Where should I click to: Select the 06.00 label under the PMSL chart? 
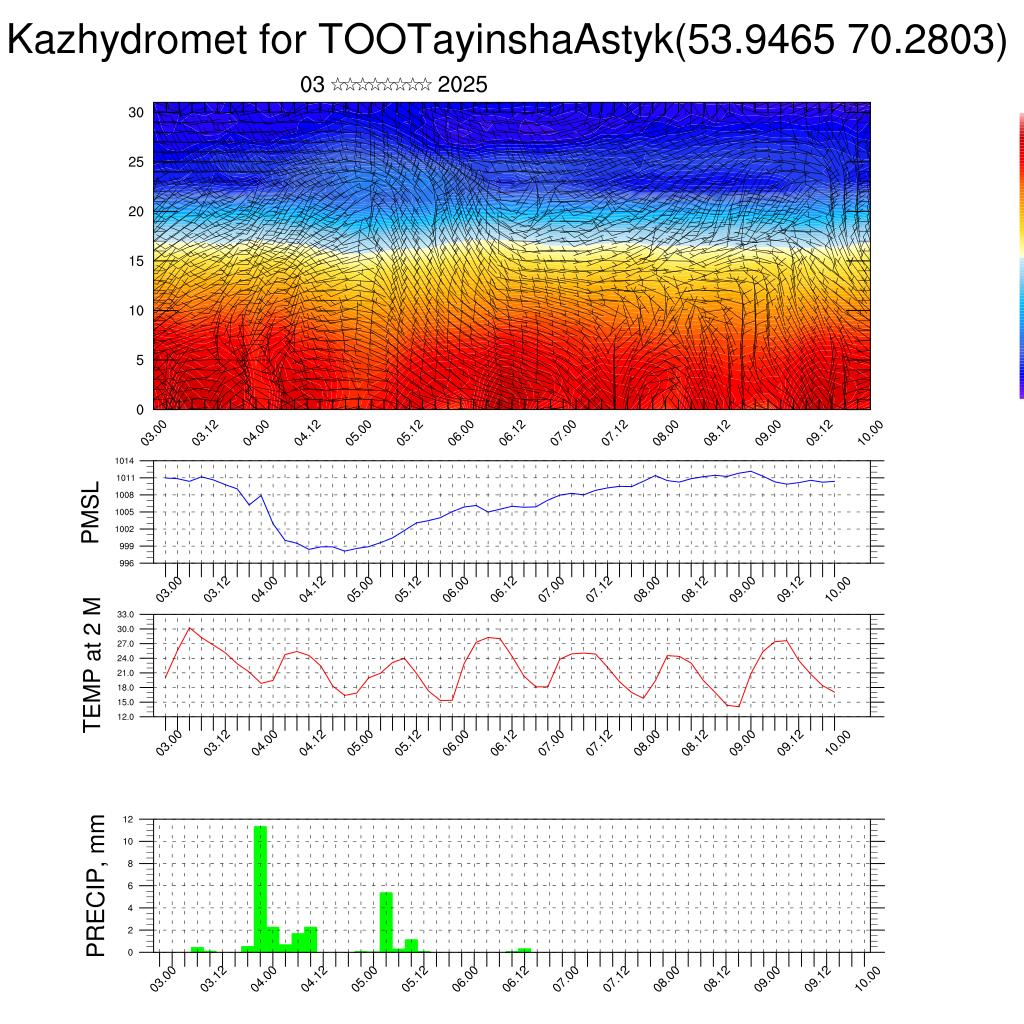click(x=455, y=590)
